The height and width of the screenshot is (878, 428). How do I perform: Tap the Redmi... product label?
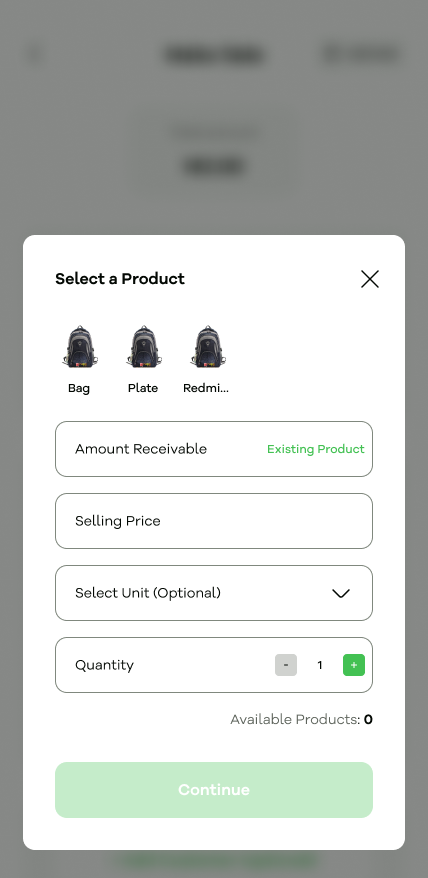tap(206, 388)
